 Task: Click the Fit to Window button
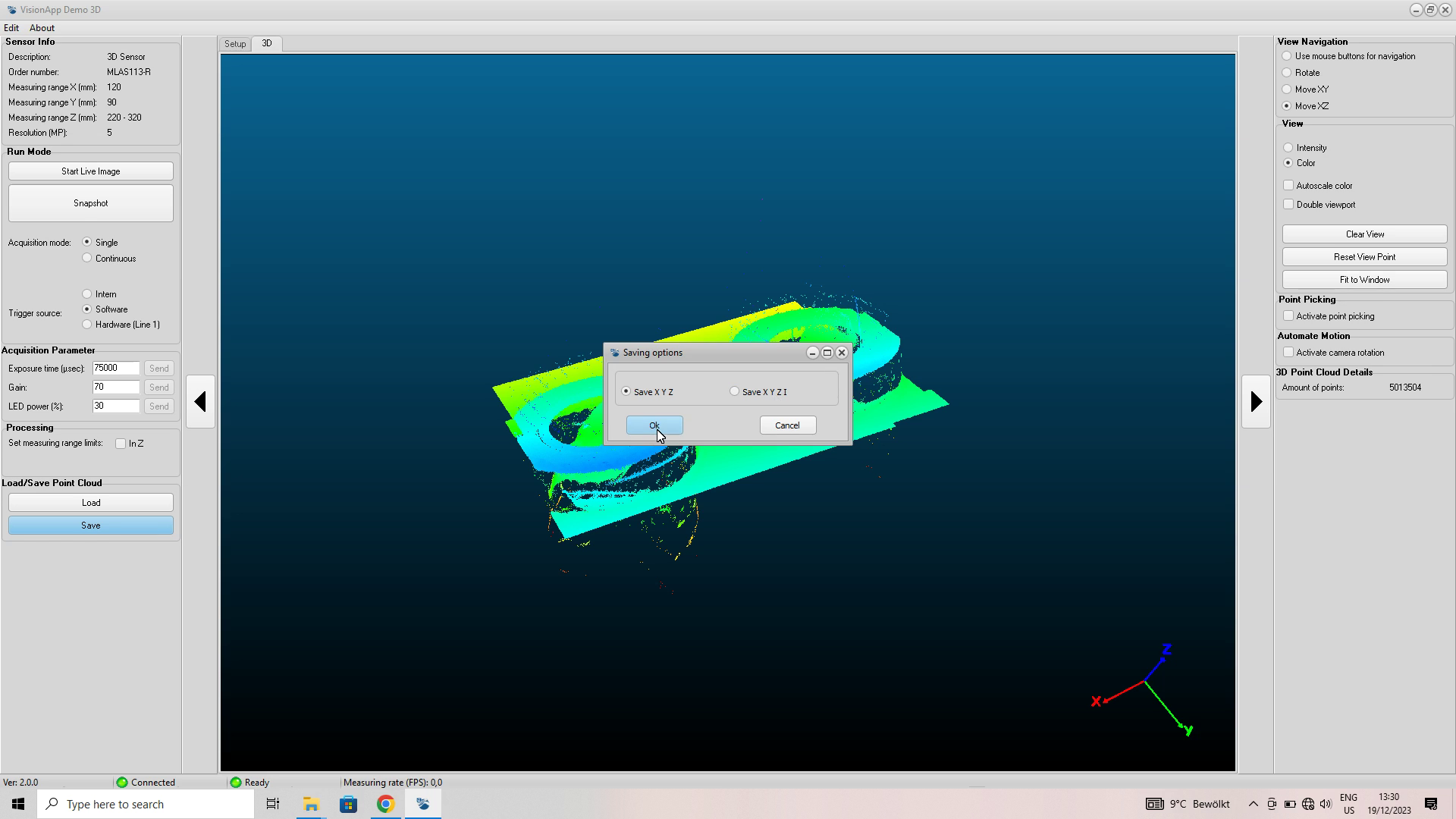click(x=1364, y=280)
